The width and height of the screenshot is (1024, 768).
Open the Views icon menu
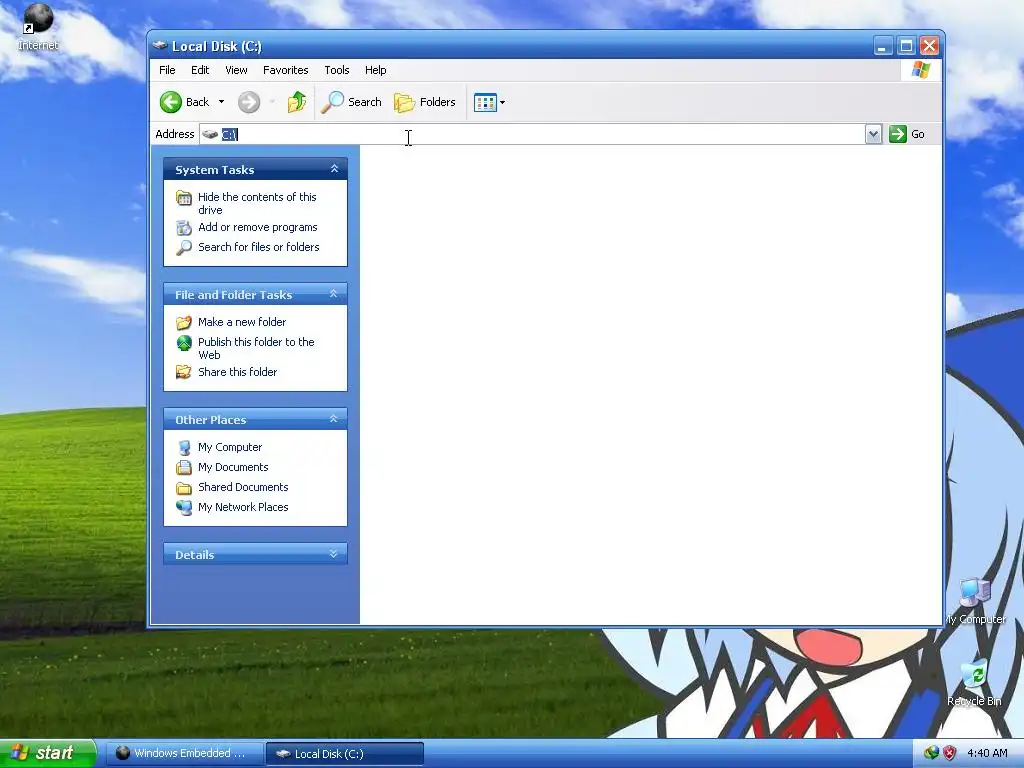[489, 102]
